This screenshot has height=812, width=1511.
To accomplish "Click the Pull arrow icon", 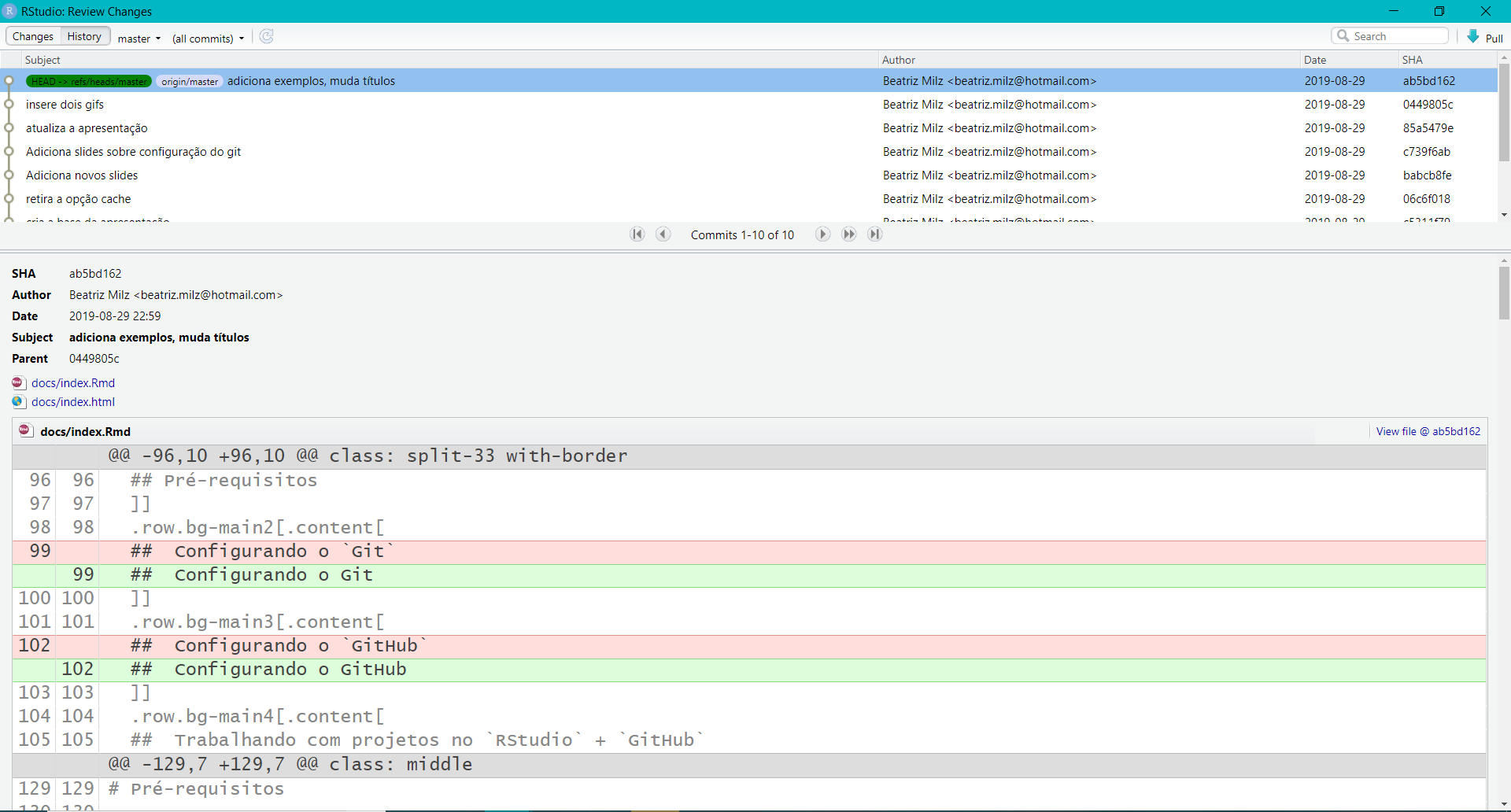I will click(x=1473, y=37).
